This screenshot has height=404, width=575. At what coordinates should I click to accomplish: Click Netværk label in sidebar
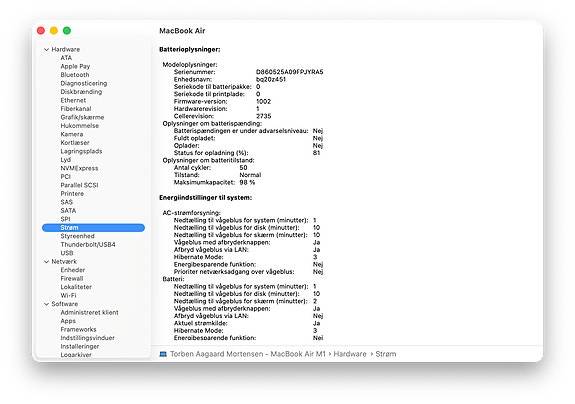click(x=64, y=261)
